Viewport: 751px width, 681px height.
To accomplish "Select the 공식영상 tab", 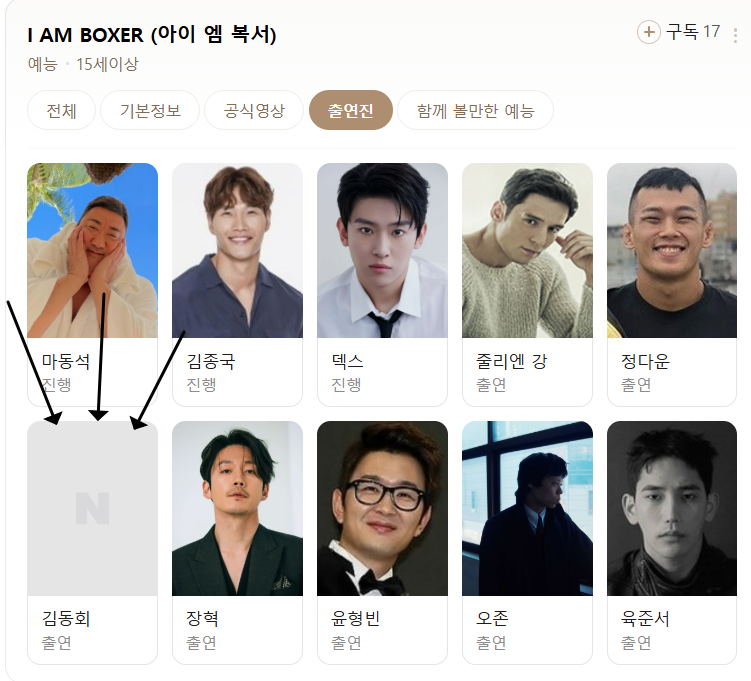I will [254, 110].
